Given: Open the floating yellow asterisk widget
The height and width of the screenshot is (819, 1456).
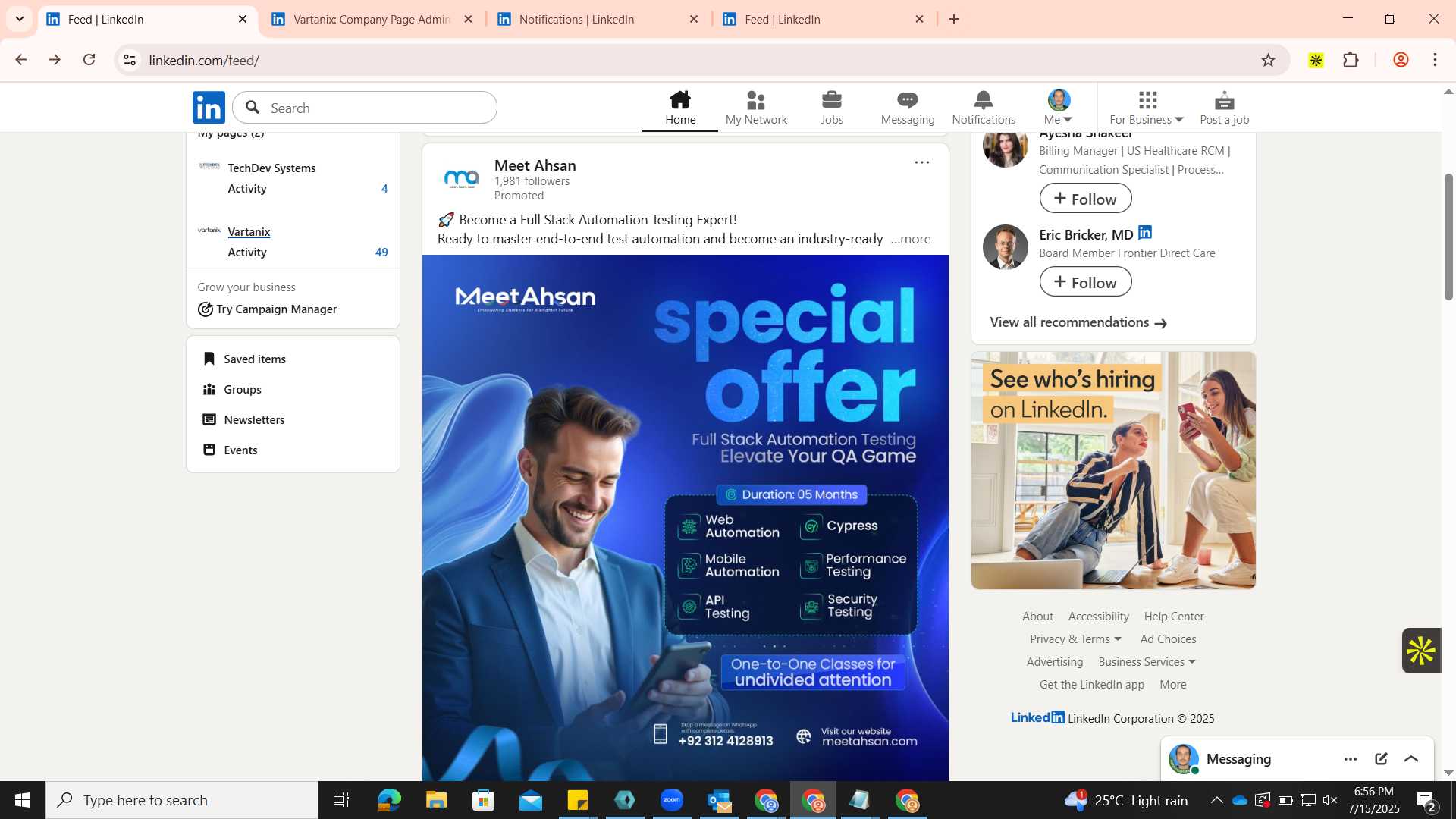Looking at the screenshot, I should (x=1421, y=651).
